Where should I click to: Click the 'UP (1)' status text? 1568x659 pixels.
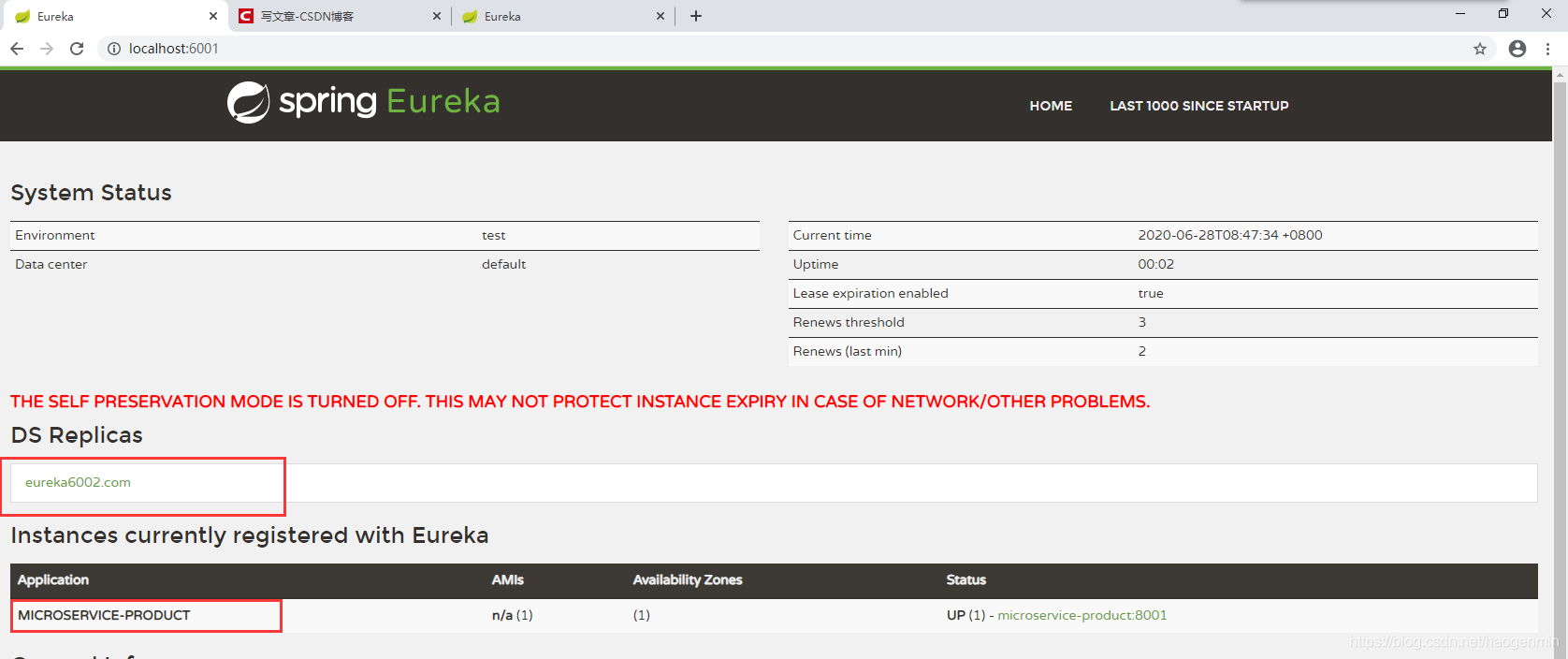[x=966, y=615]
